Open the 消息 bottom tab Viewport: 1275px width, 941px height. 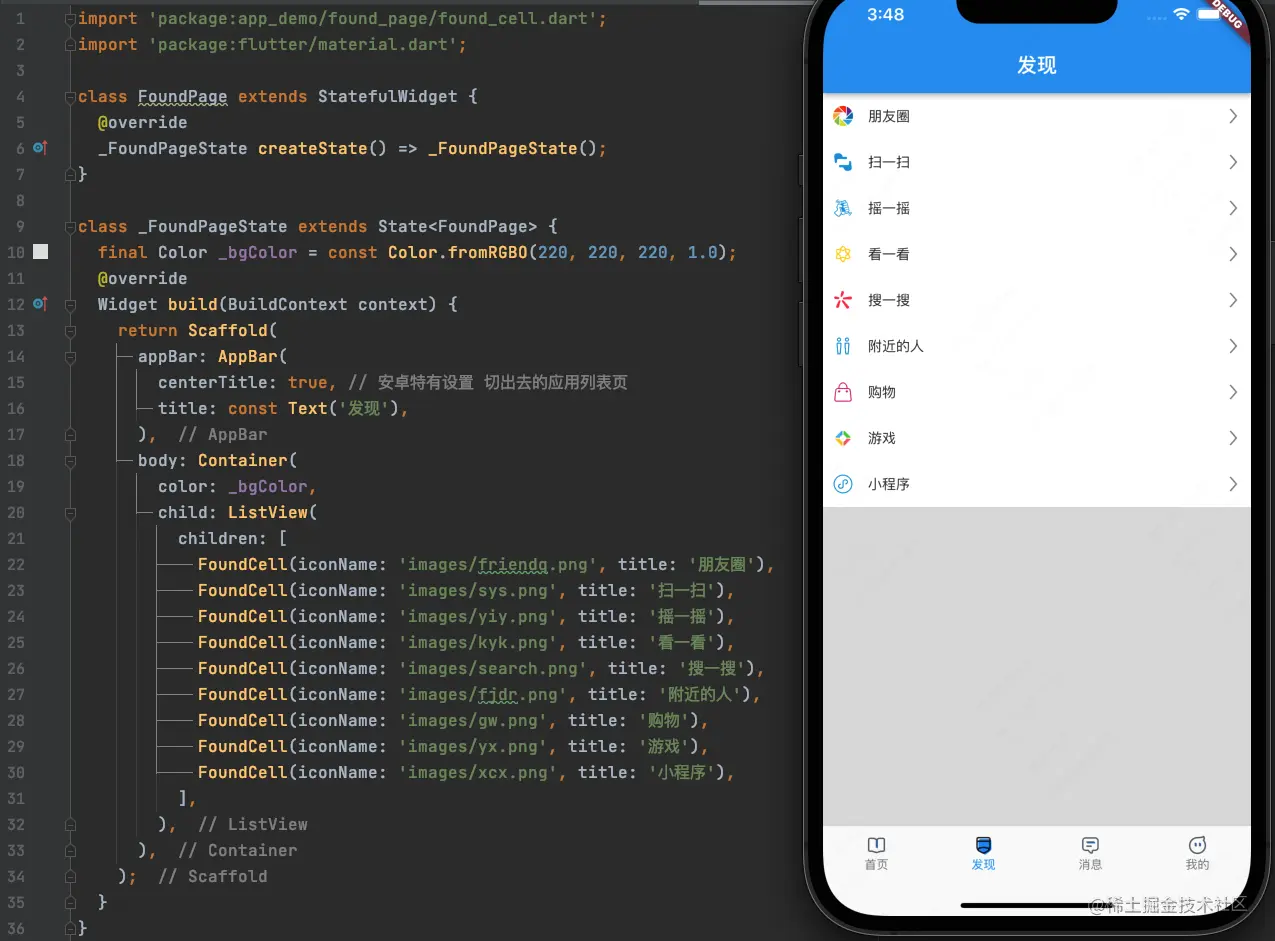click(1090, 854)
